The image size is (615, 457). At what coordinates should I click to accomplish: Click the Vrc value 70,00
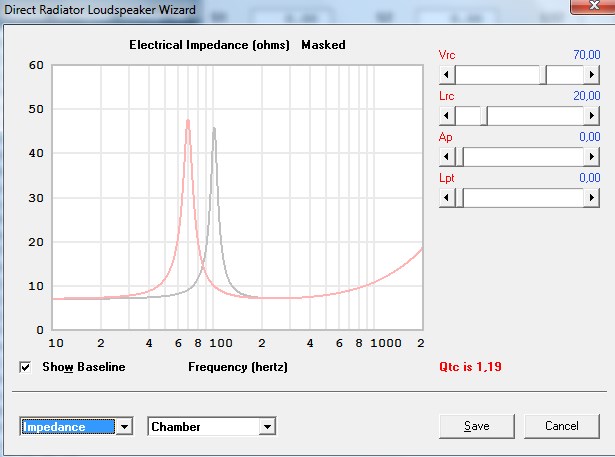[587, 55]
